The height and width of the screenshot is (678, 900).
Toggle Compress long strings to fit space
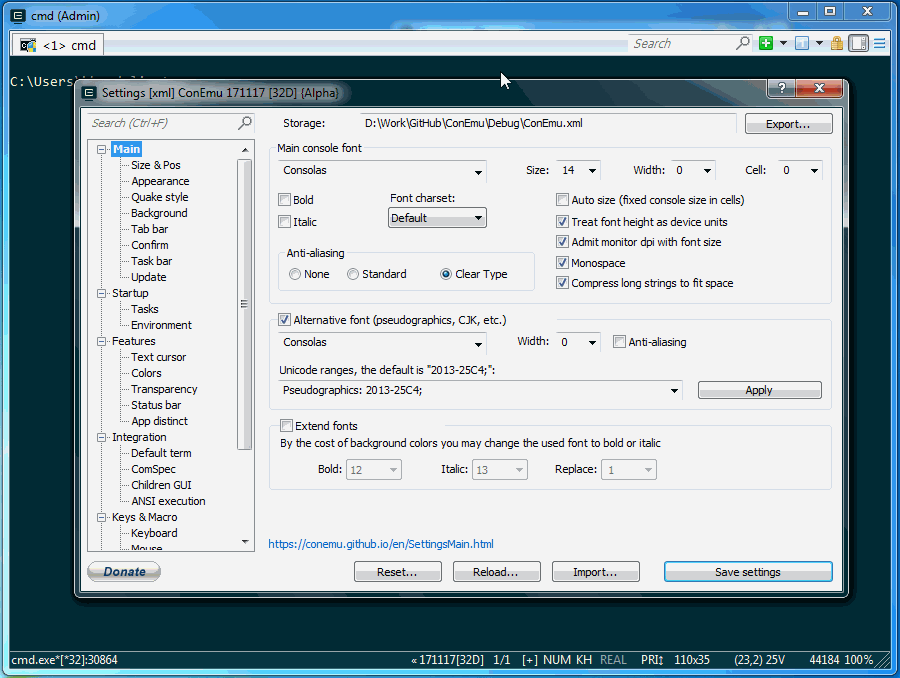click(x=562, y=283)
